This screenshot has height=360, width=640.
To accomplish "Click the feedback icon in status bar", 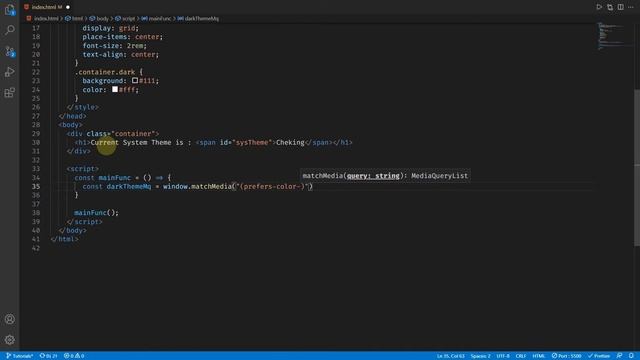I will [x=620, y=356].
